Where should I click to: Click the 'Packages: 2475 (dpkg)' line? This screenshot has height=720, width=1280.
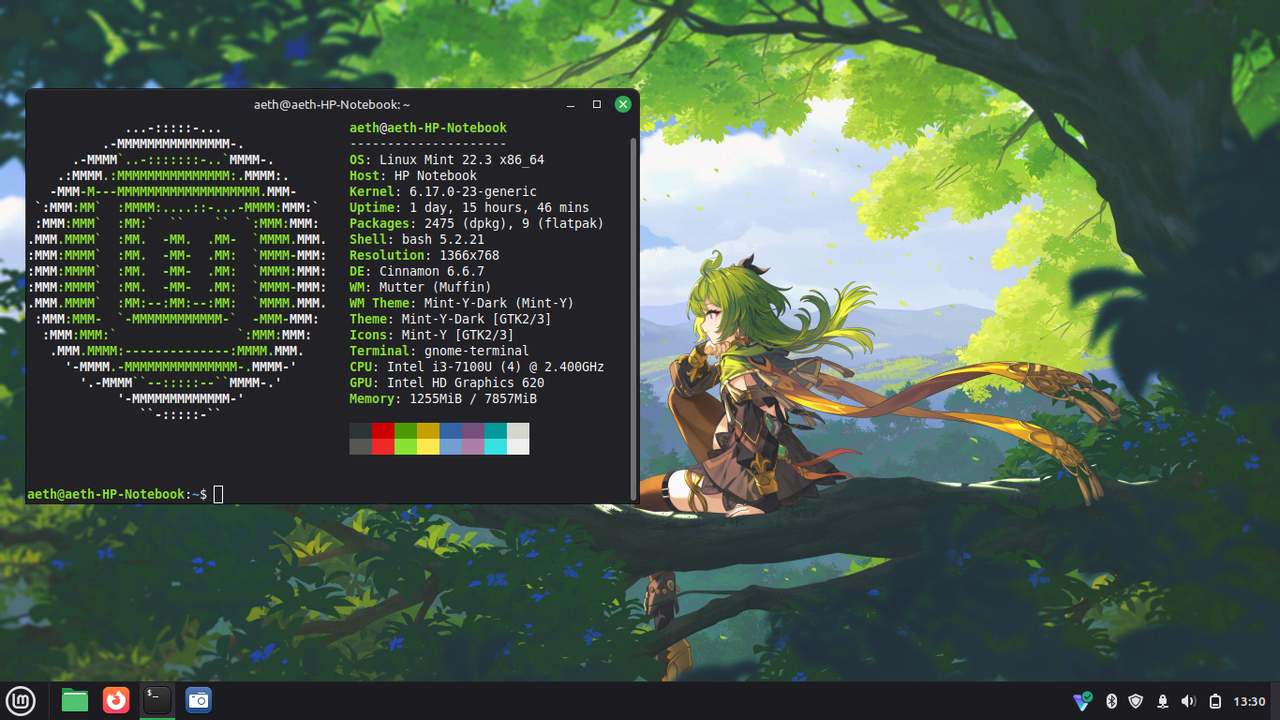pyautogui.click(x=476, y=224)
